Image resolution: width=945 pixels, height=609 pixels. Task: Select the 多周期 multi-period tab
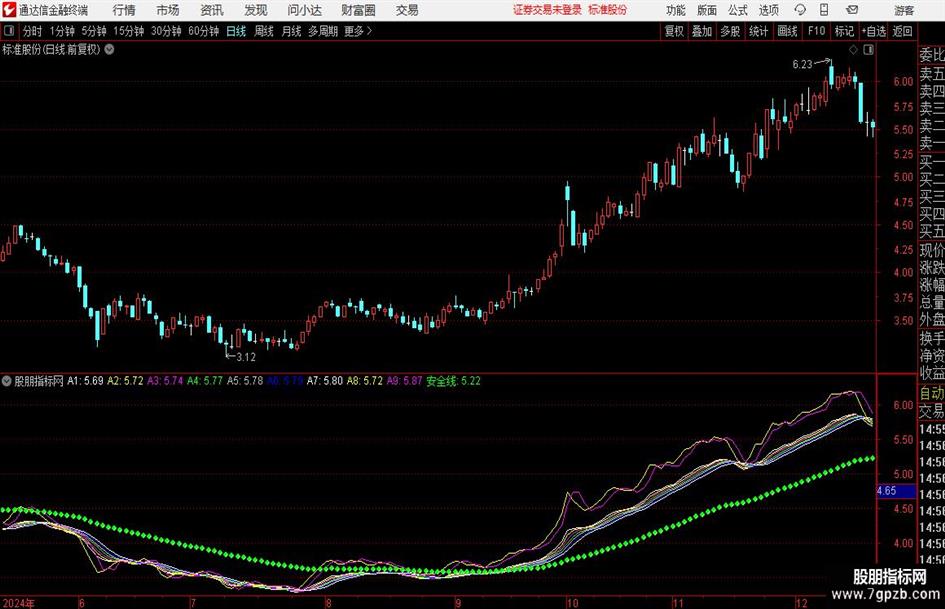(323, 31)
